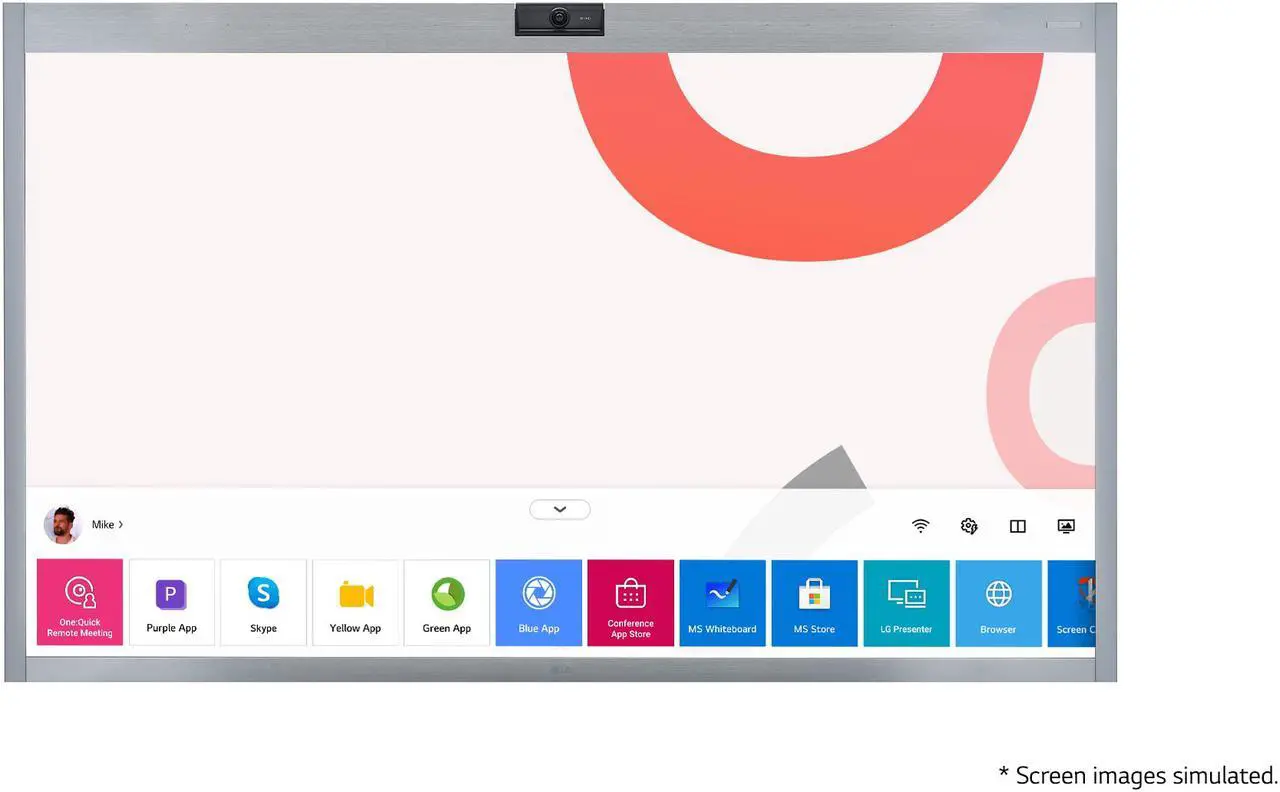
Task: Open the Yellow App
Action: coord(355,602)
